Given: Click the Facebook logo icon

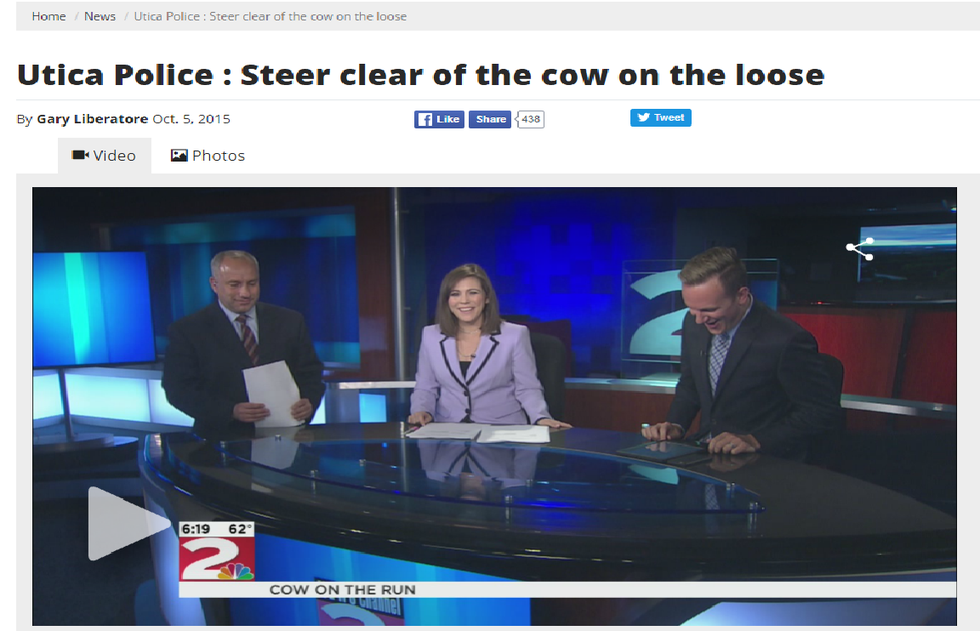Looking at the screenshot, I should (424, 119).
